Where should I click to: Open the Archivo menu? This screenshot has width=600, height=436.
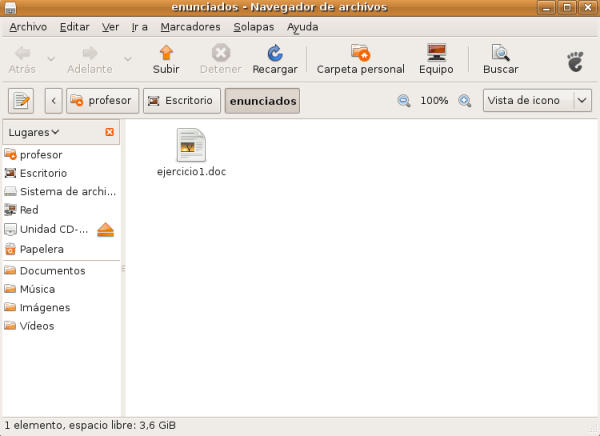[x=29, y=27]
